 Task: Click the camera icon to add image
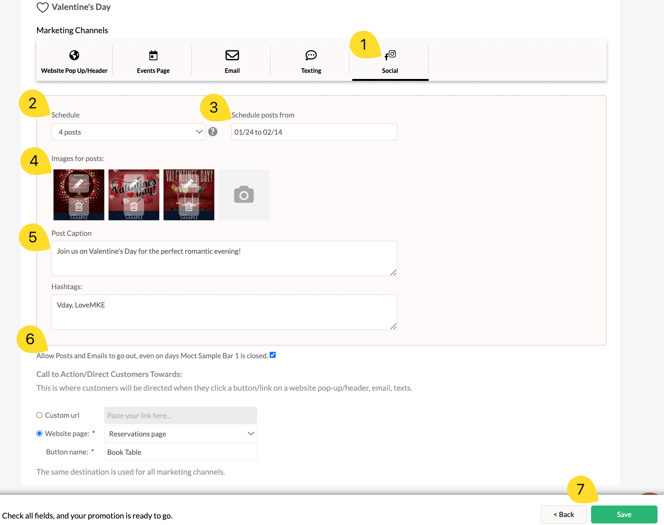pyautogui.click(x=244, y=195)
